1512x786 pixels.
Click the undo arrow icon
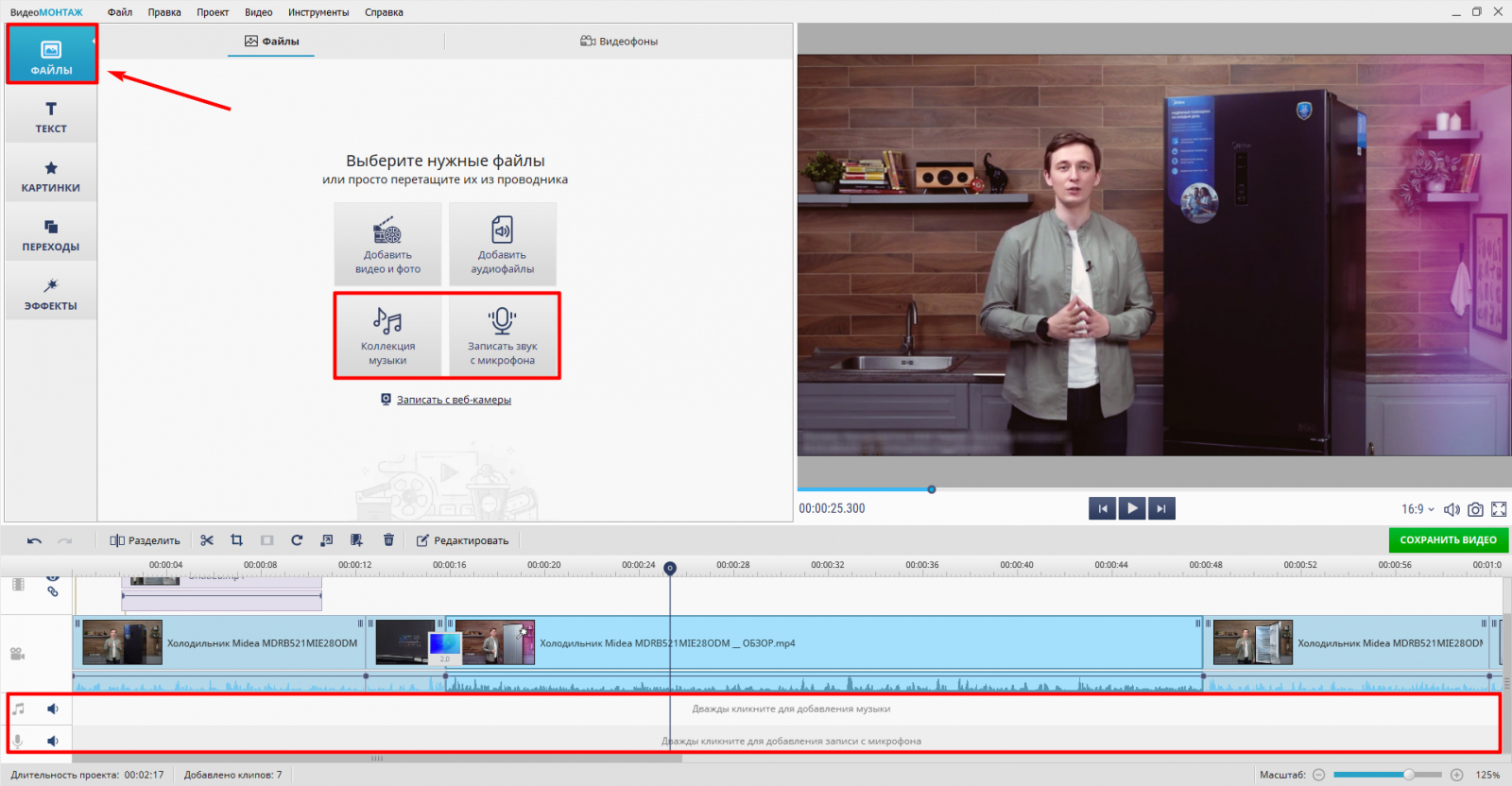(x=34, y=540)
